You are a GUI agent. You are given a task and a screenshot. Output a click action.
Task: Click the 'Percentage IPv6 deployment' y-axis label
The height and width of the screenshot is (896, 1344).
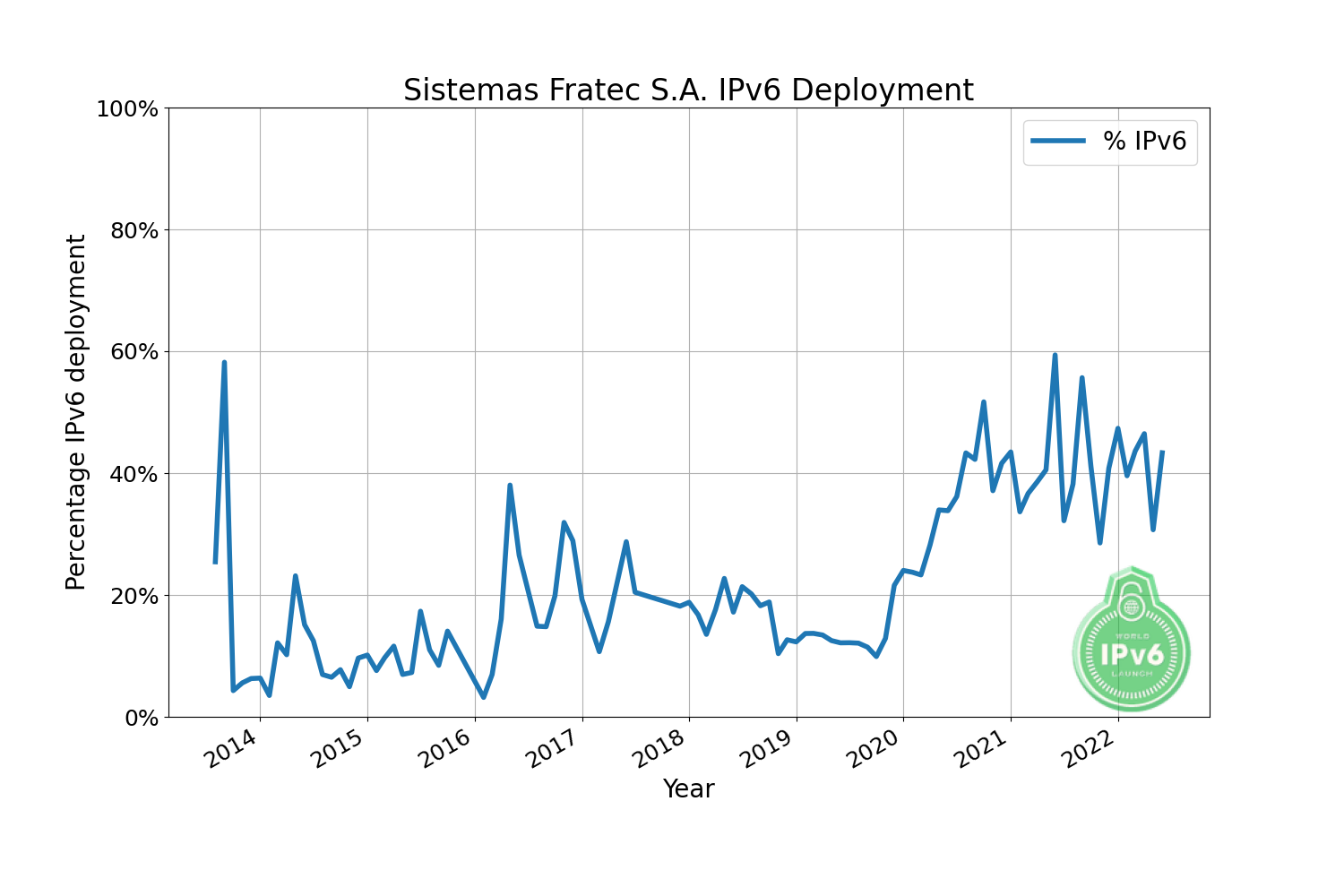77,412
